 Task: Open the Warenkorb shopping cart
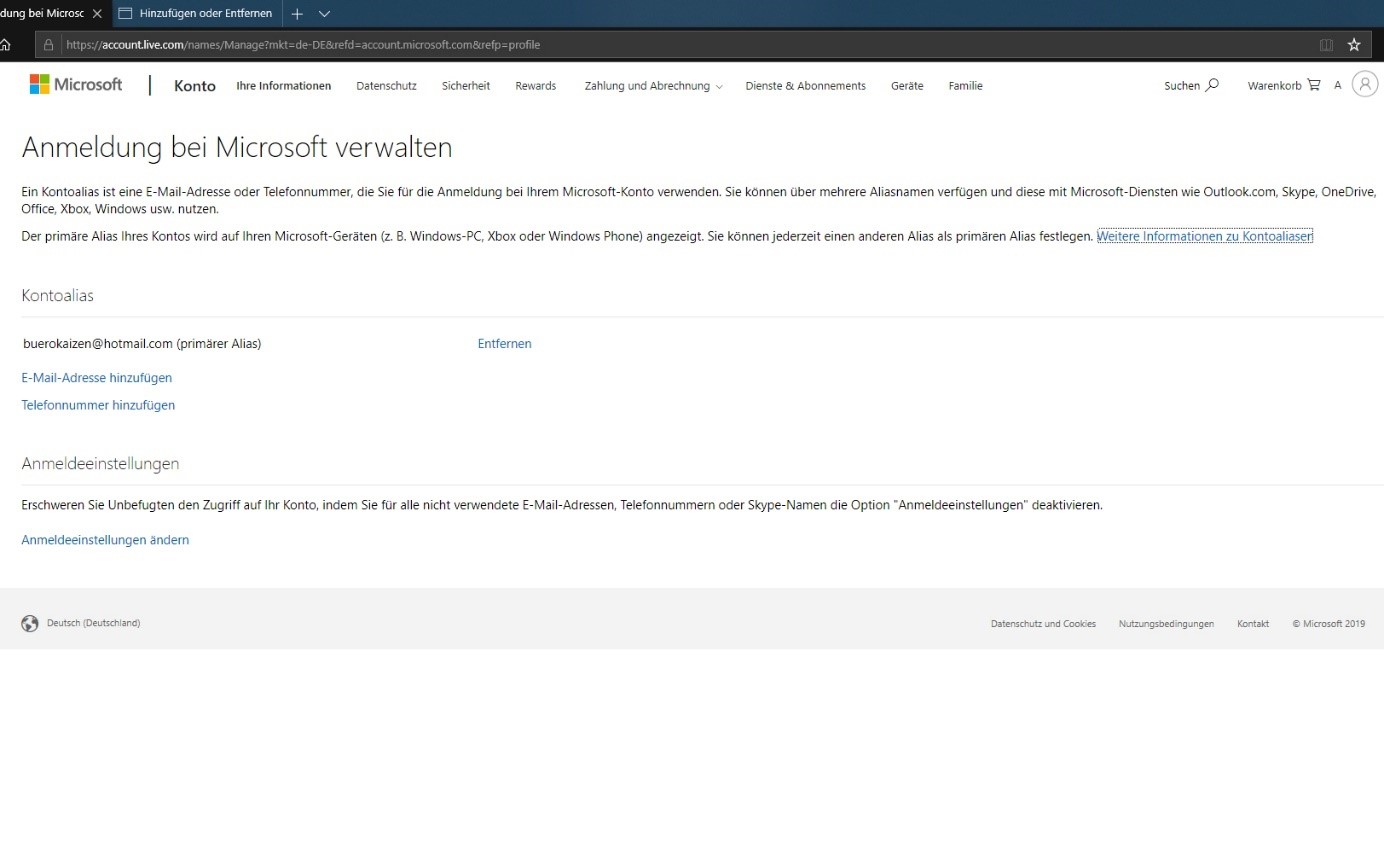[1284, 86]
